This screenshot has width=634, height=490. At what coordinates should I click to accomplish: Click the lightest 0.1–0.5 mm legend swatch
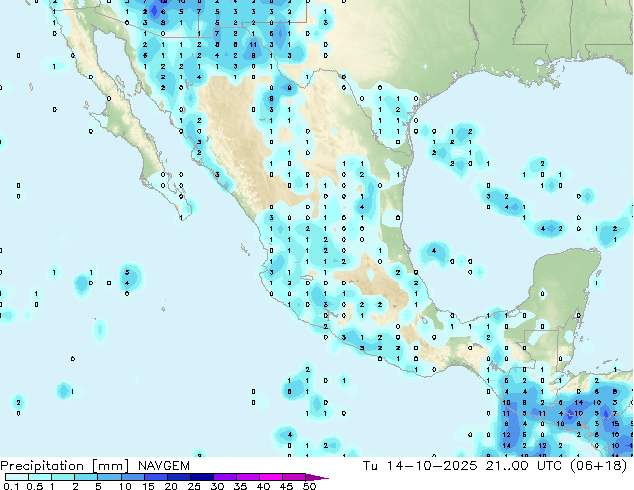coord(17,477)
